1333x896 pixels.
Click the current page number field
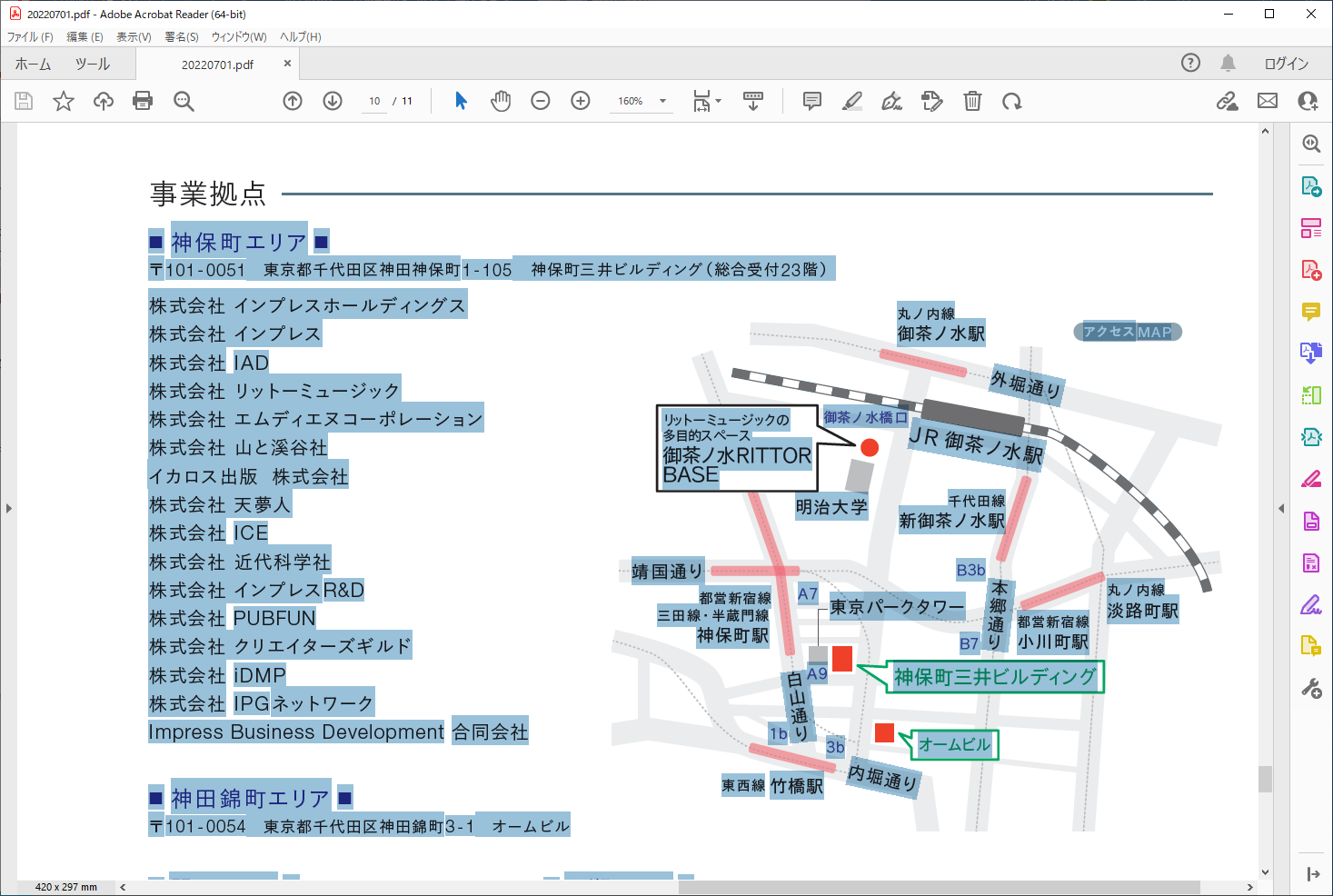click(x=374, y=101)
